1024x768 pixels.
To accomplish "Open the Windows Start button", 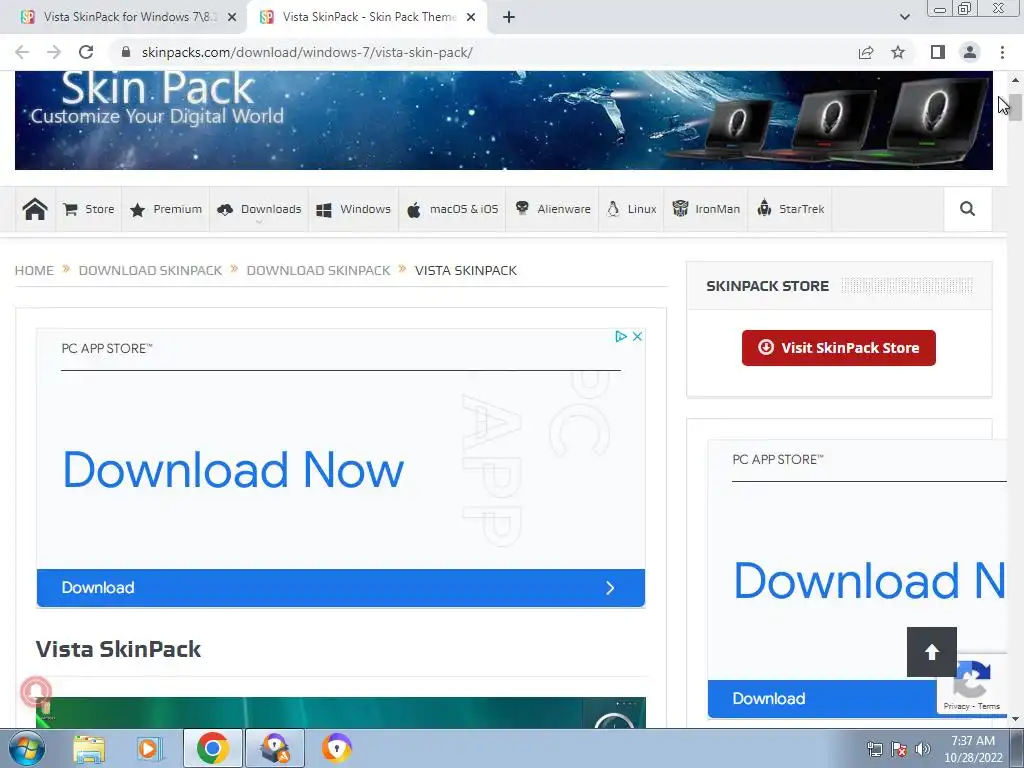I will [x=25, y=748].
